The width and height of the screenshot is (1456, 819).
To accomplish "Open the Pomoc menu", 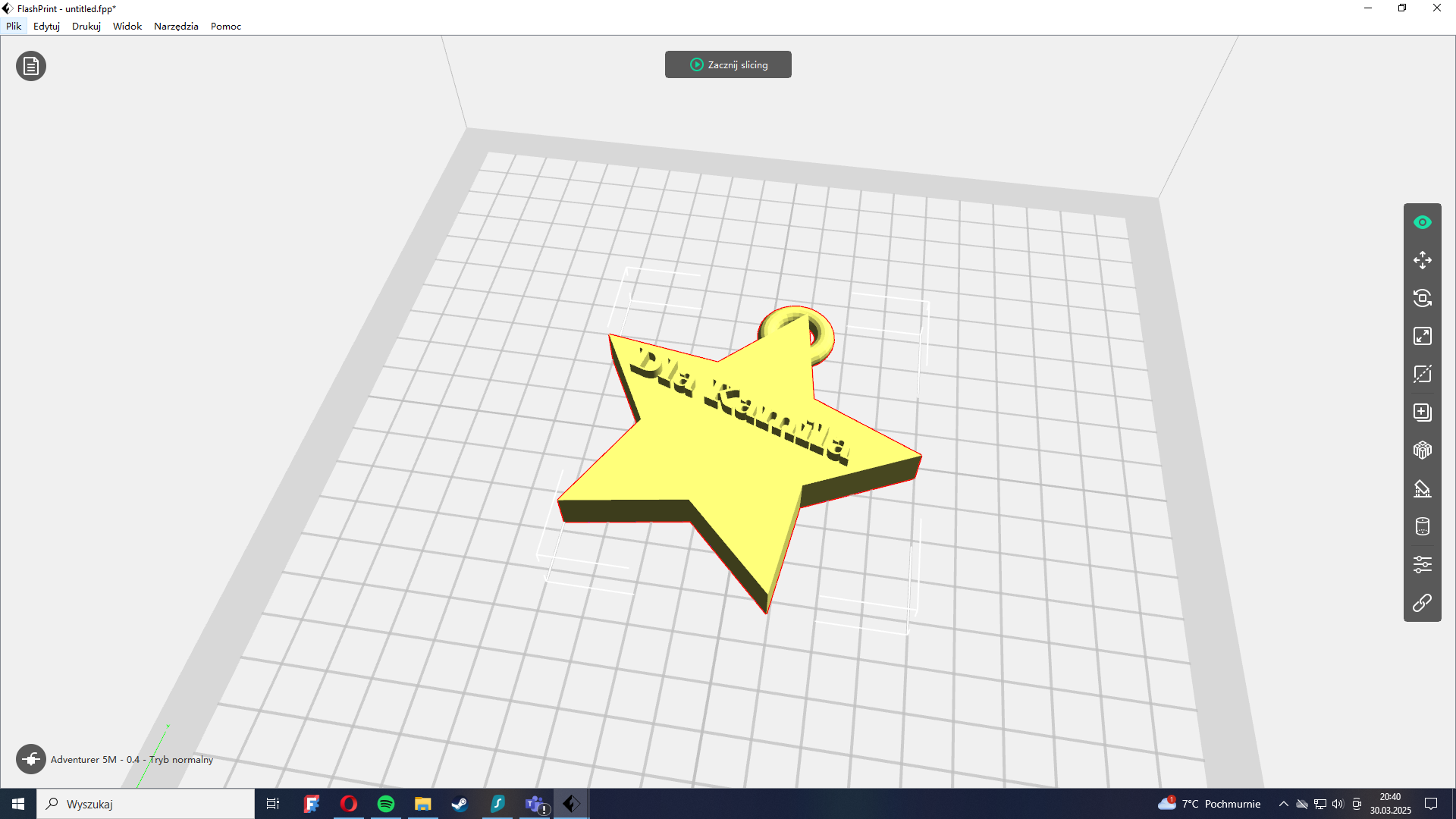I will (x=226, y=26).
